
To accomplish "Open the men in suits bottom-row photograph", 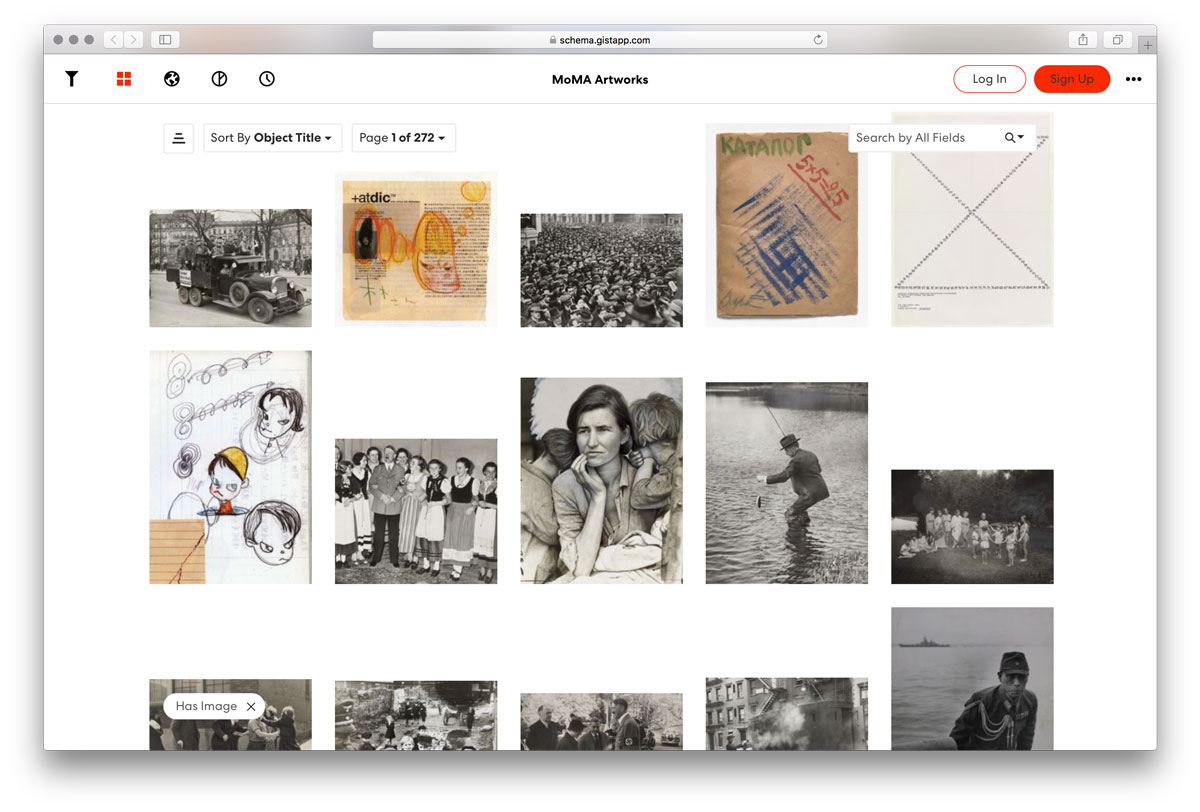I will point(601,722).
